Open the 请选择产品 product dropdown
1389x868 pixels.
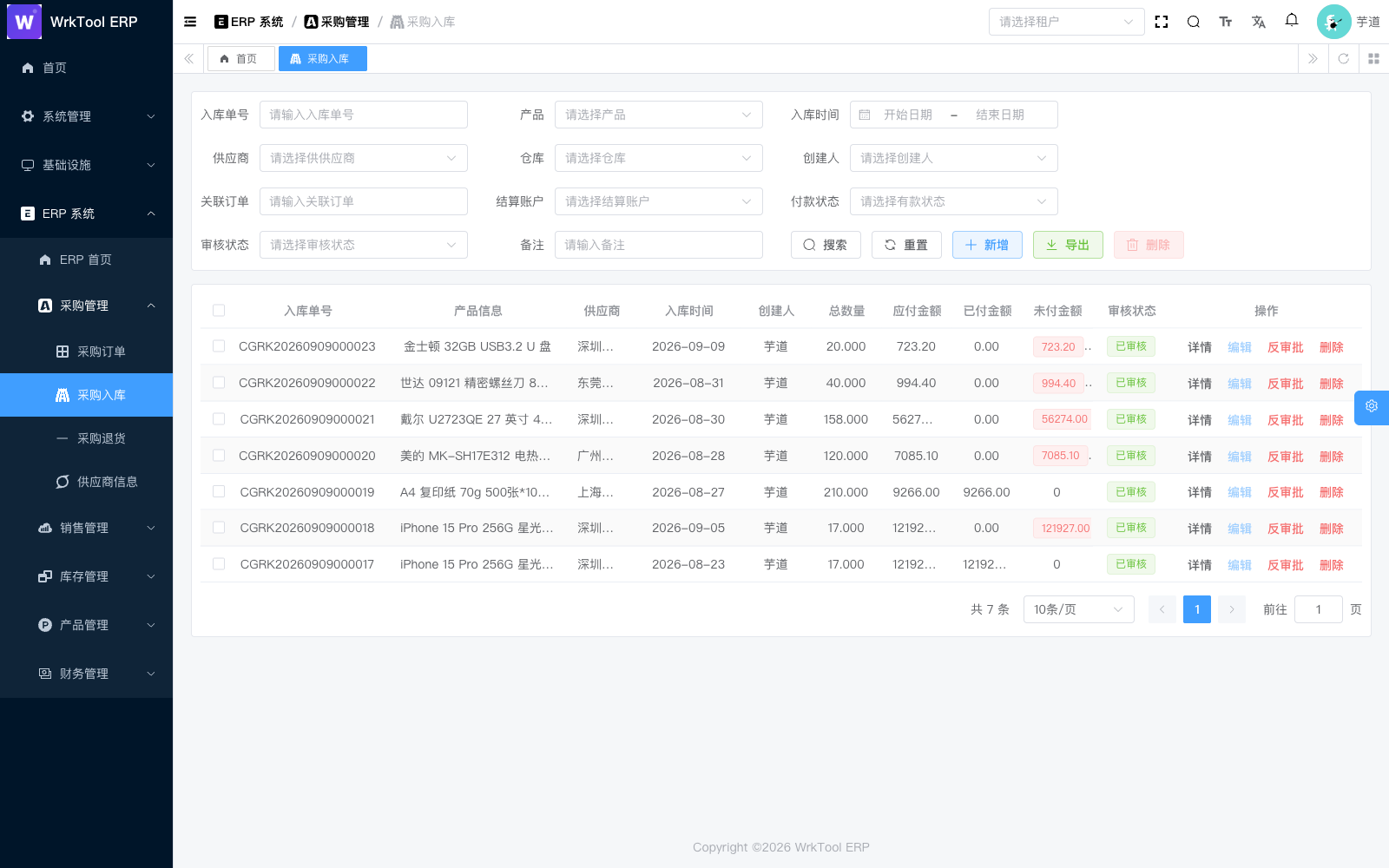[x=658, y=115]
